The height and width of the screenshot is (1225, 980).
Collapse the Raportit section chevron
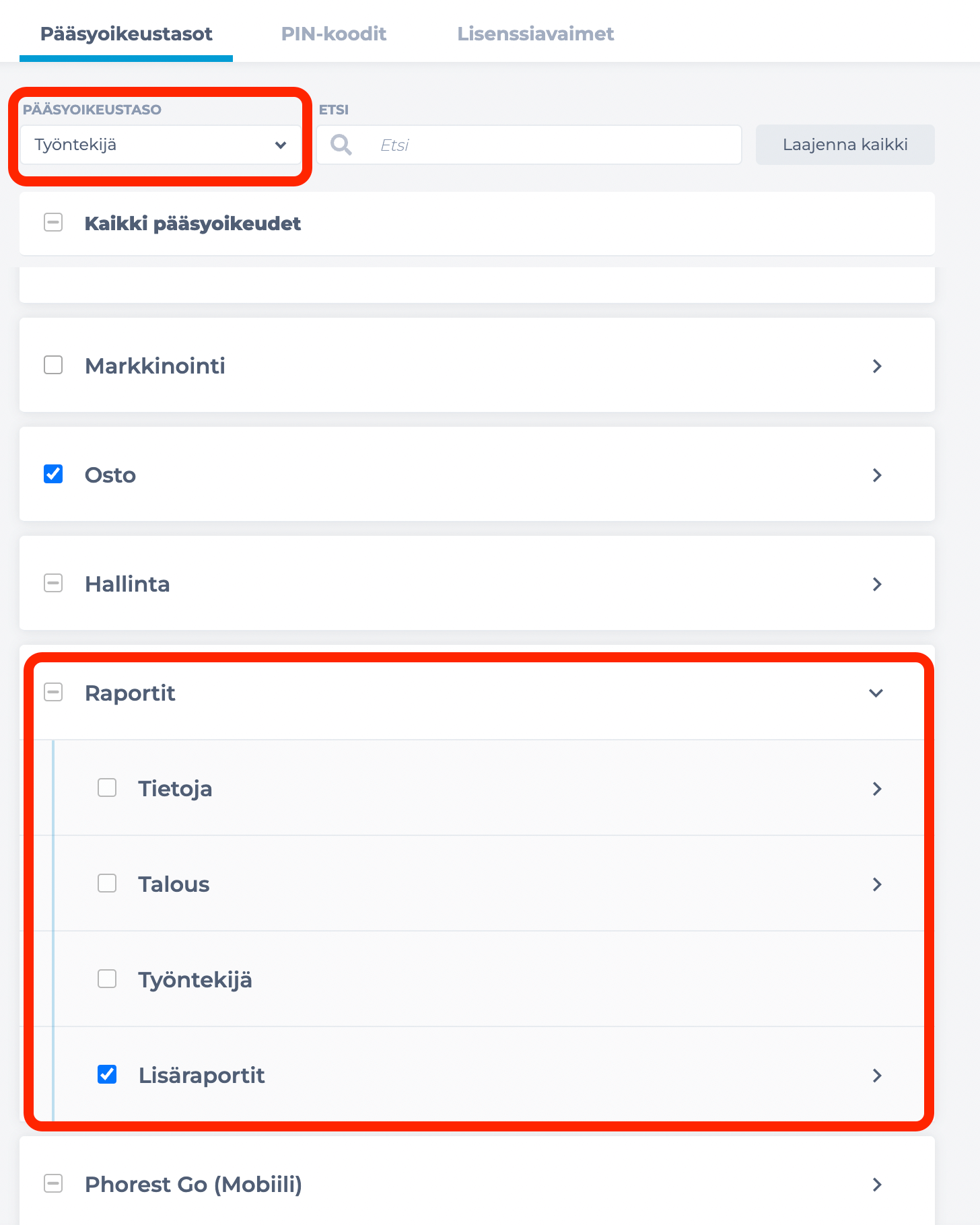coord(876,693)
